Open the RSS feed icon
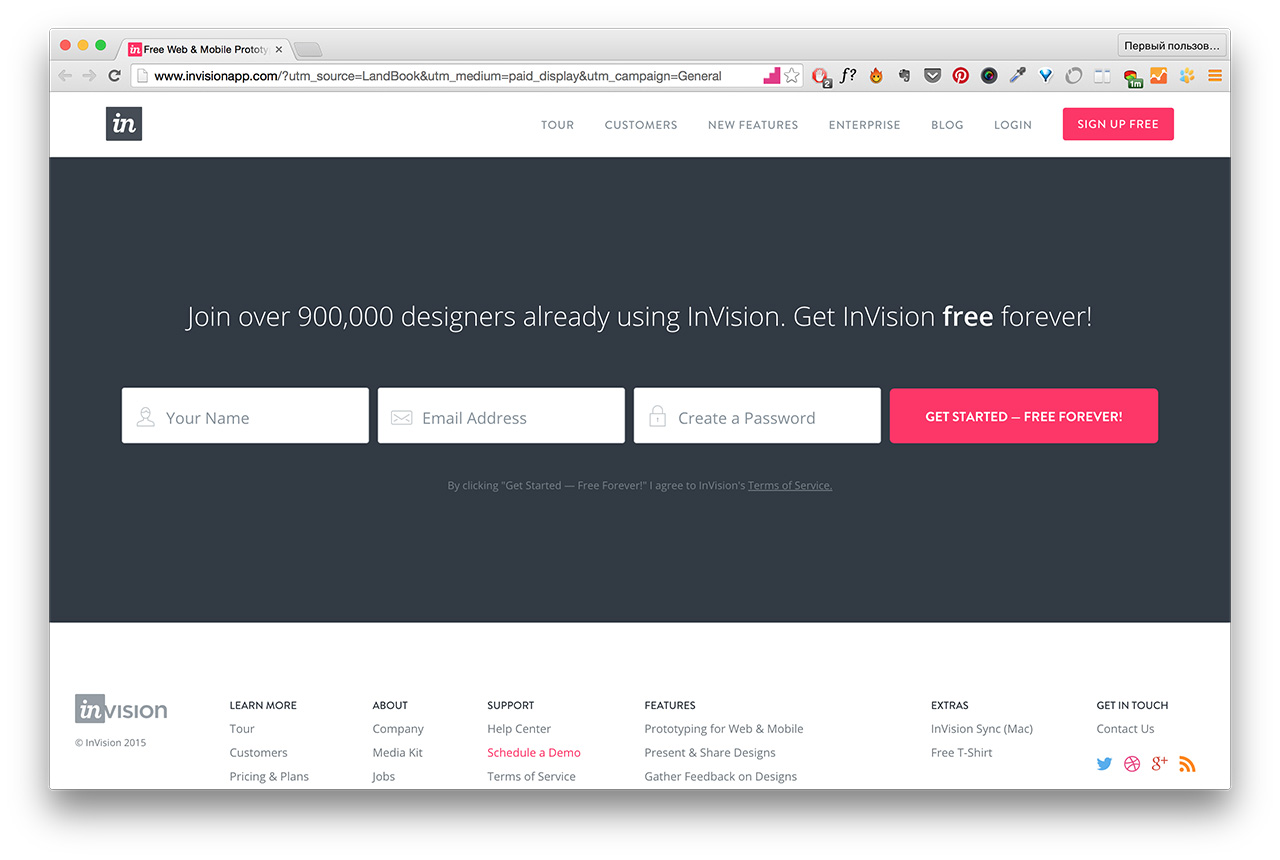 [x=1188, y=764]
